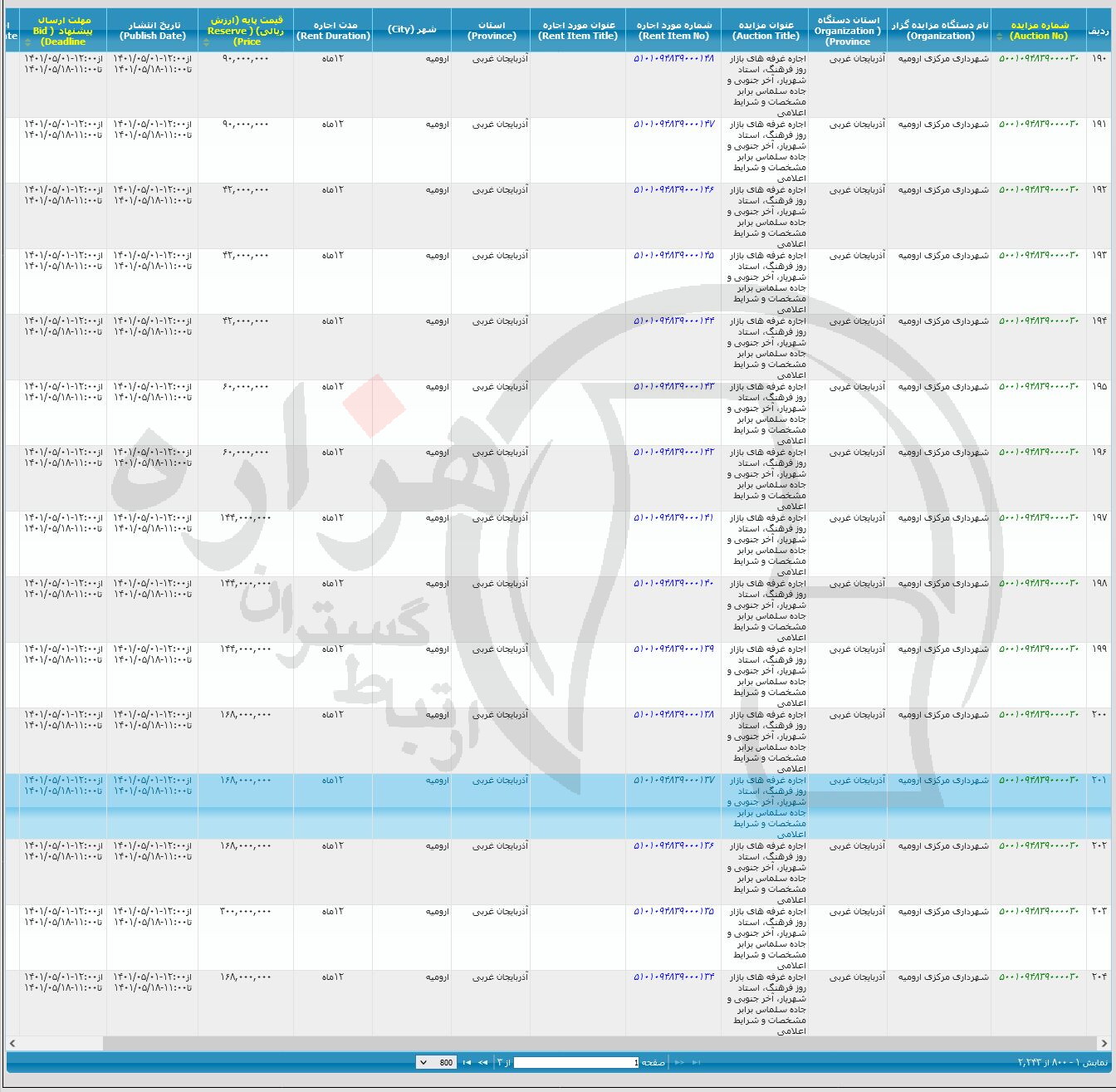The height and width of the screenshot is (1092, 1116).
Task: Click the Rent Duration column header
Action: (333, 31)
